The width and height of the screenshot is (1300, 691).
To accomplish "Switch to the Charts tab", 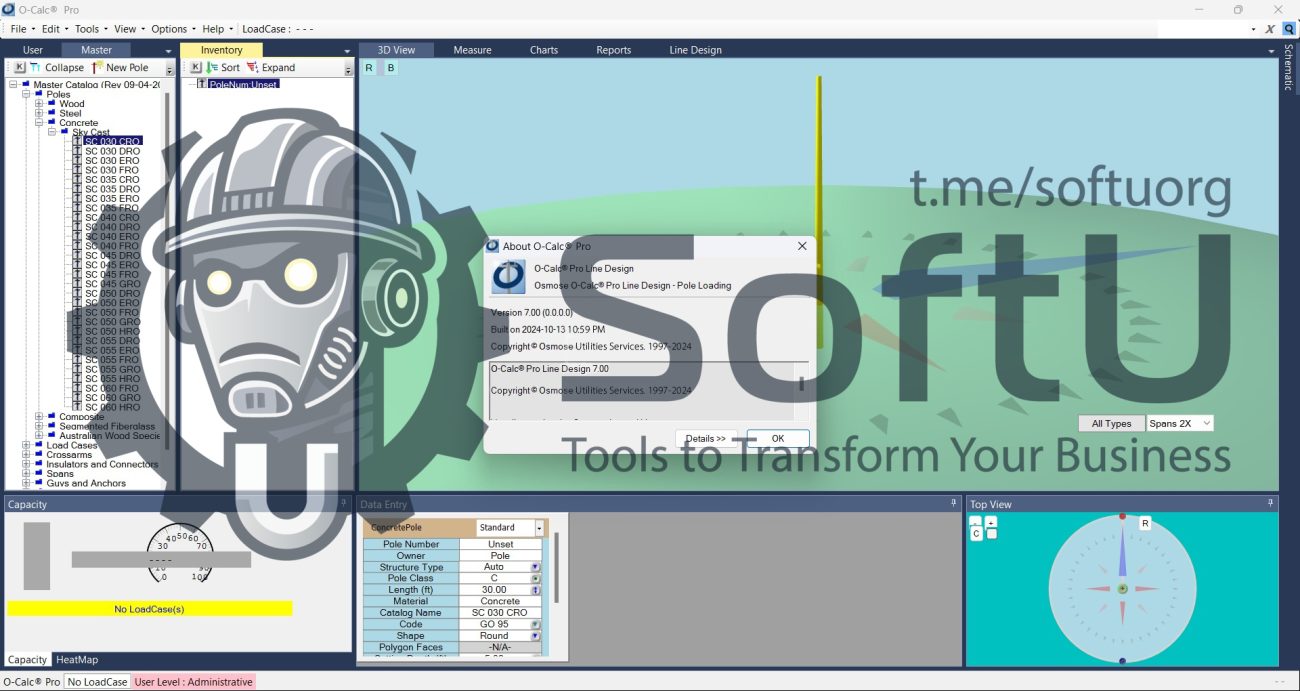I will 544,50.
